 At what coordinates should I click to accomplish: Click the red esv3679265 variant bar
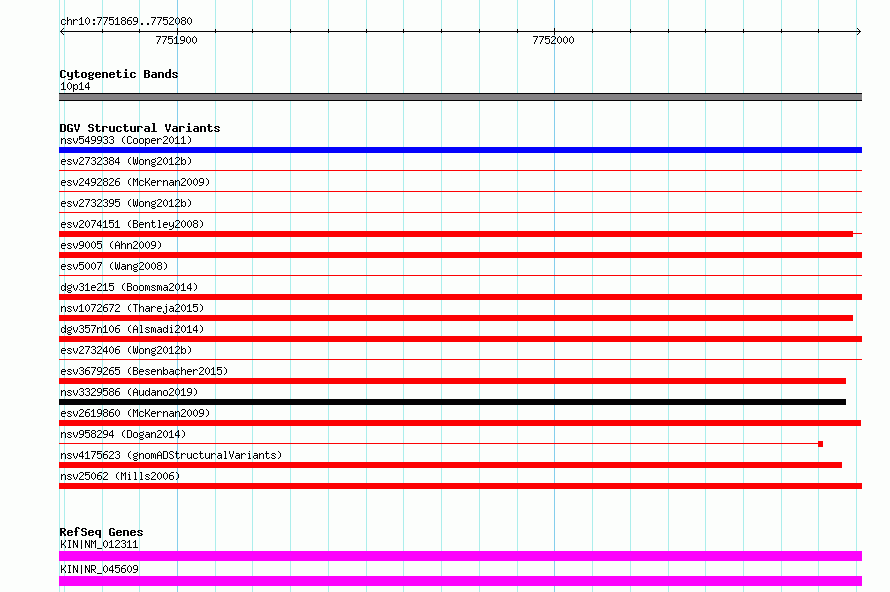[x=452, y=381]
